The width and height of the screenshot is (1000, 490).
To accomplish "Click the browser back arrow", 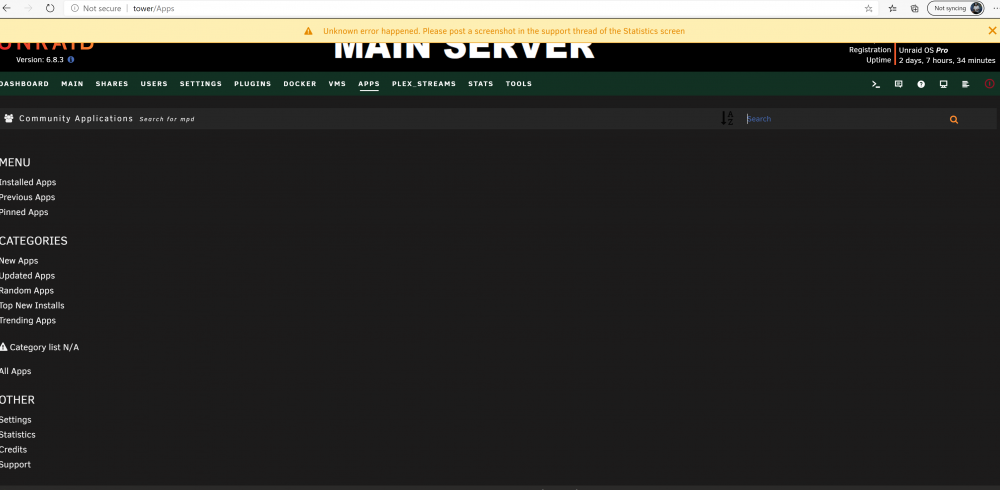I will (7, 8).
